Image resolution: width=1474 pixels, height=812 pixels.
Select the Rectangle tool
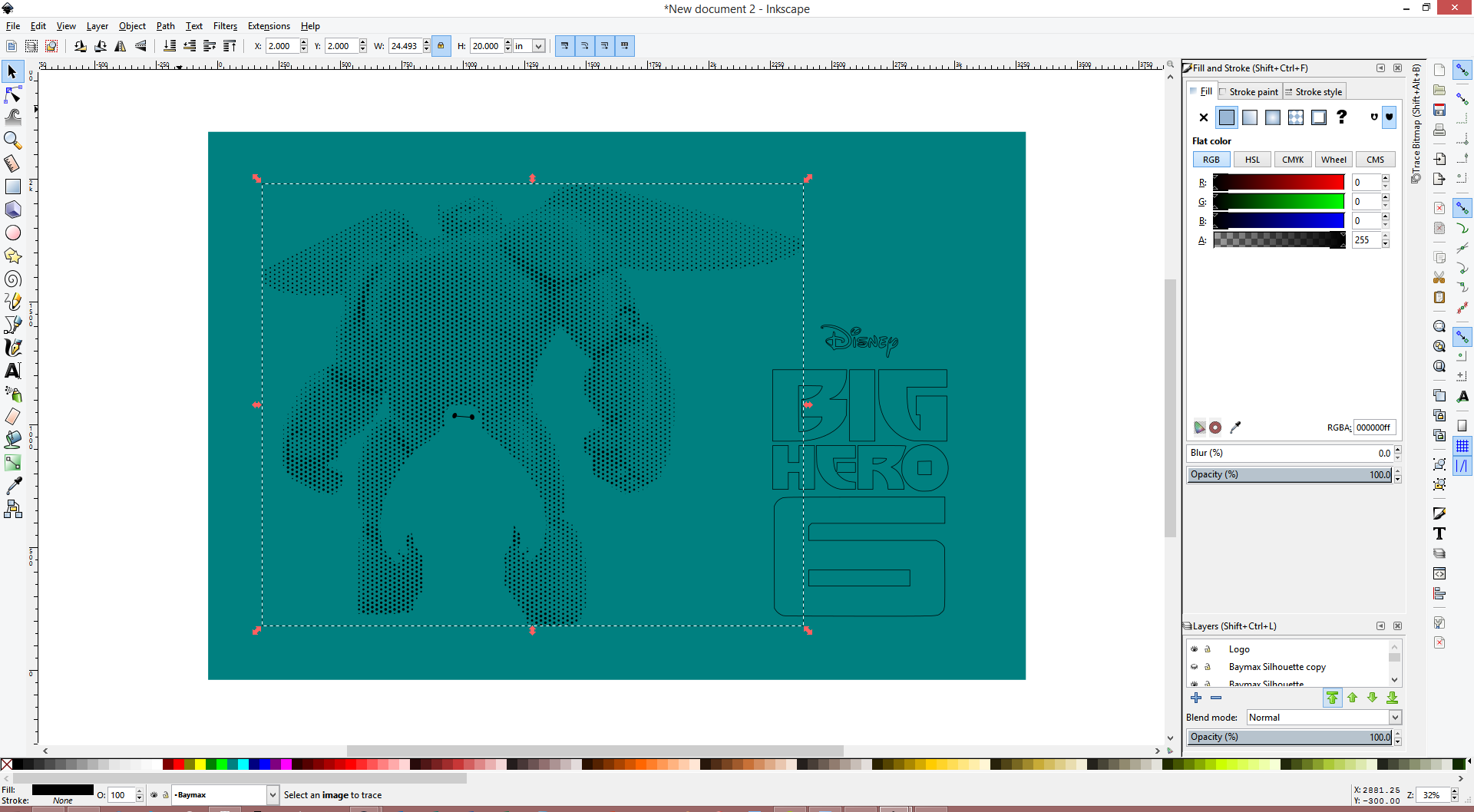click(12, 186)
